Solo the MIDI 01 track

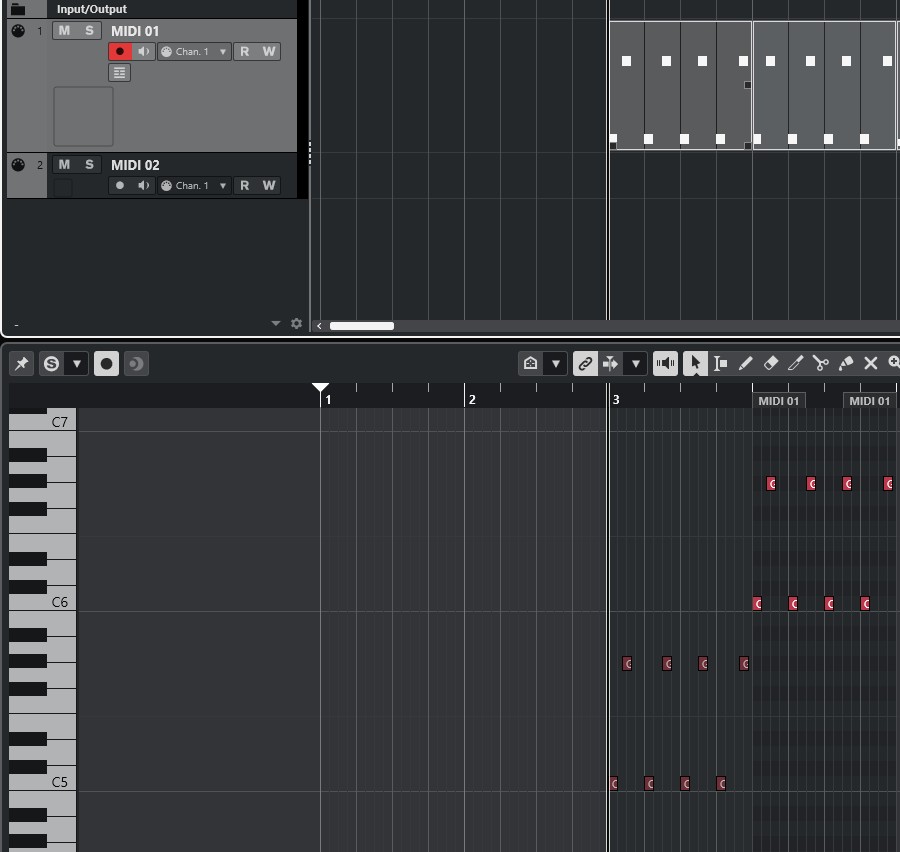point(89,31)
